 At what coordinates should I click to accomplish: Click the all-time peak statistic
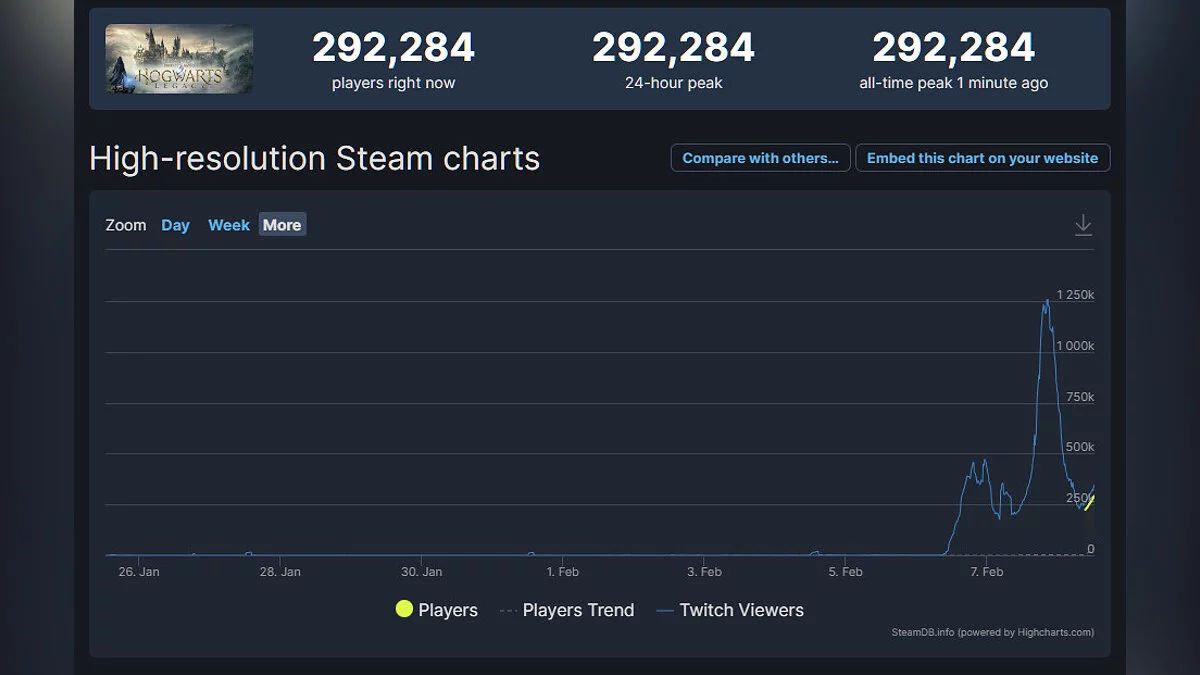953,47
